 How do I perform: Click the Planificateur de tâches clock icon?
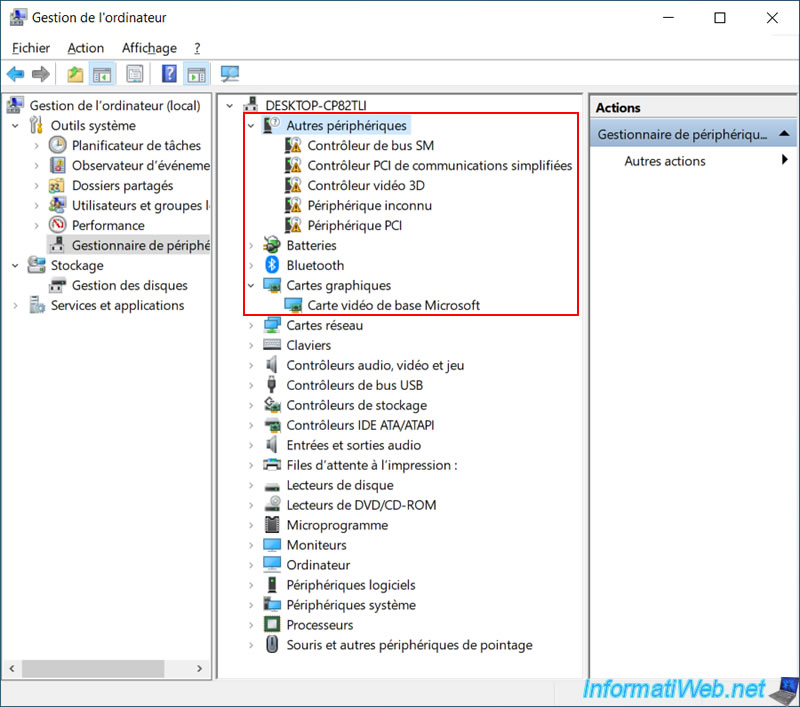[57, 145]
